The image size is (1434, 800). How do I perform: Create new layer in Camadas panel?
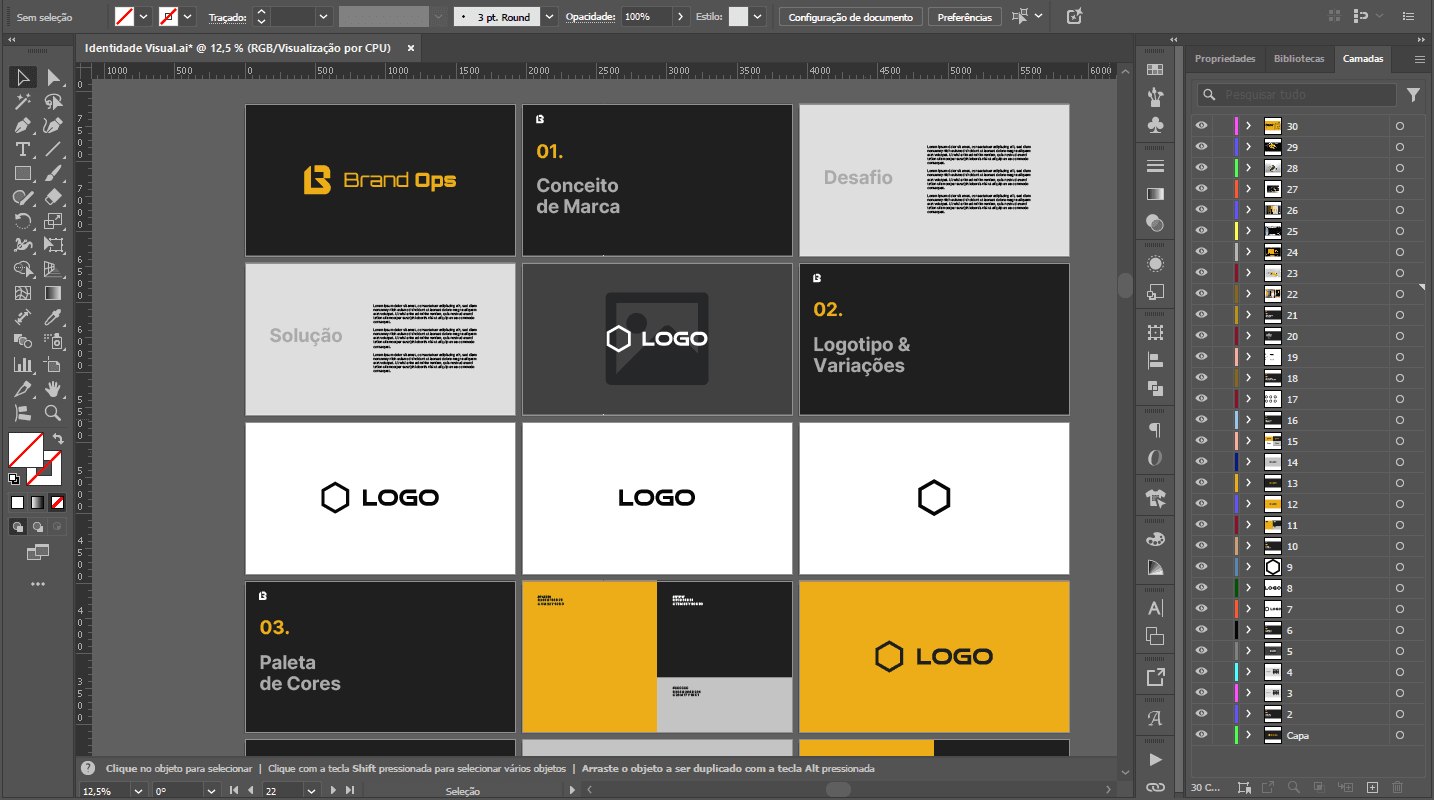(1372, 788)
